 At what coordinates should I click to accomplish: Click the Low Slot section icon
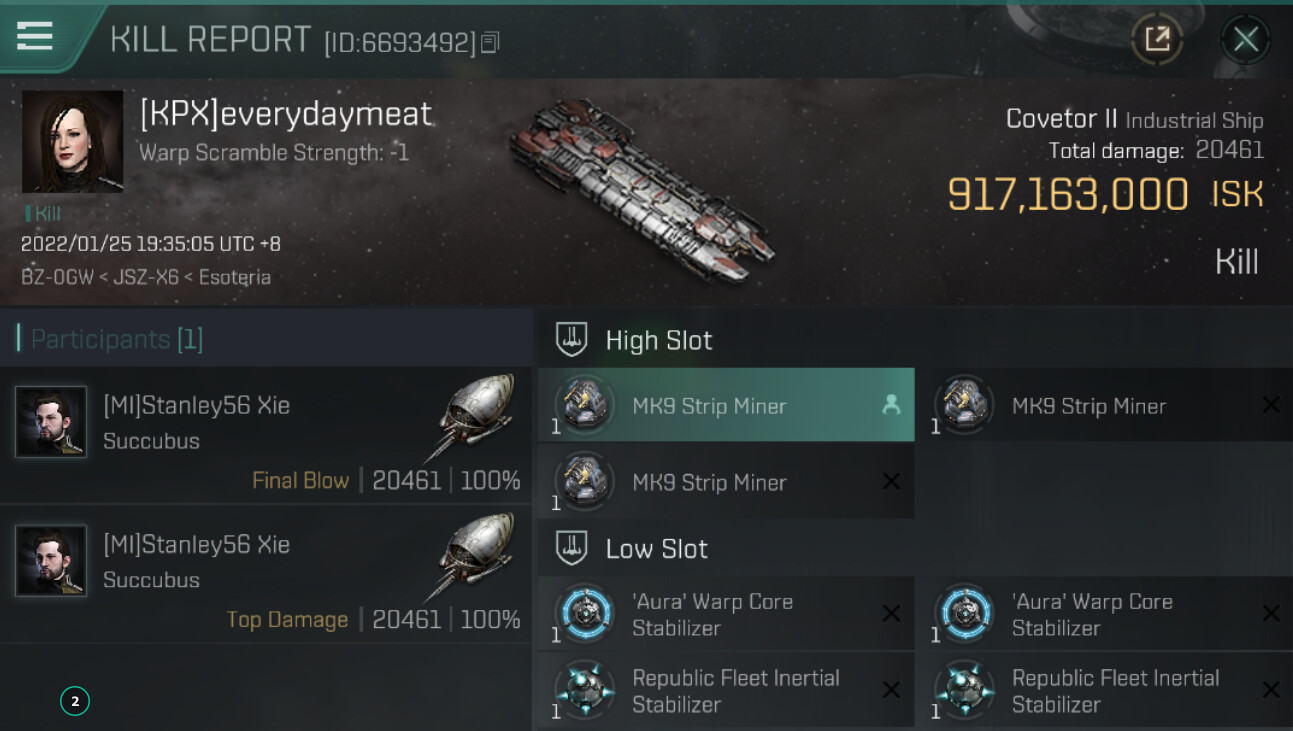[571, 548]
